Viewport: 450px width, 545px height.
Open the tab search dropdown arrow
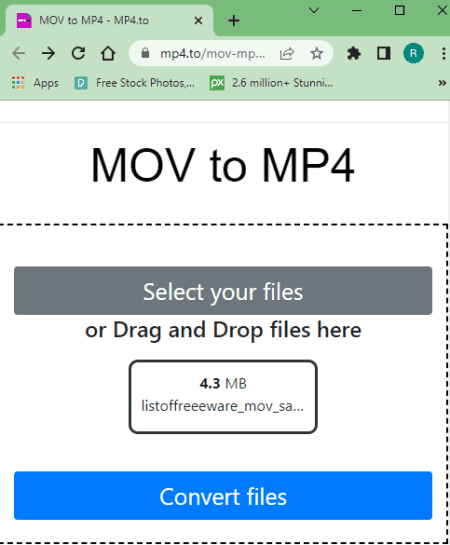pyautogui.click(x=314, y=11)
